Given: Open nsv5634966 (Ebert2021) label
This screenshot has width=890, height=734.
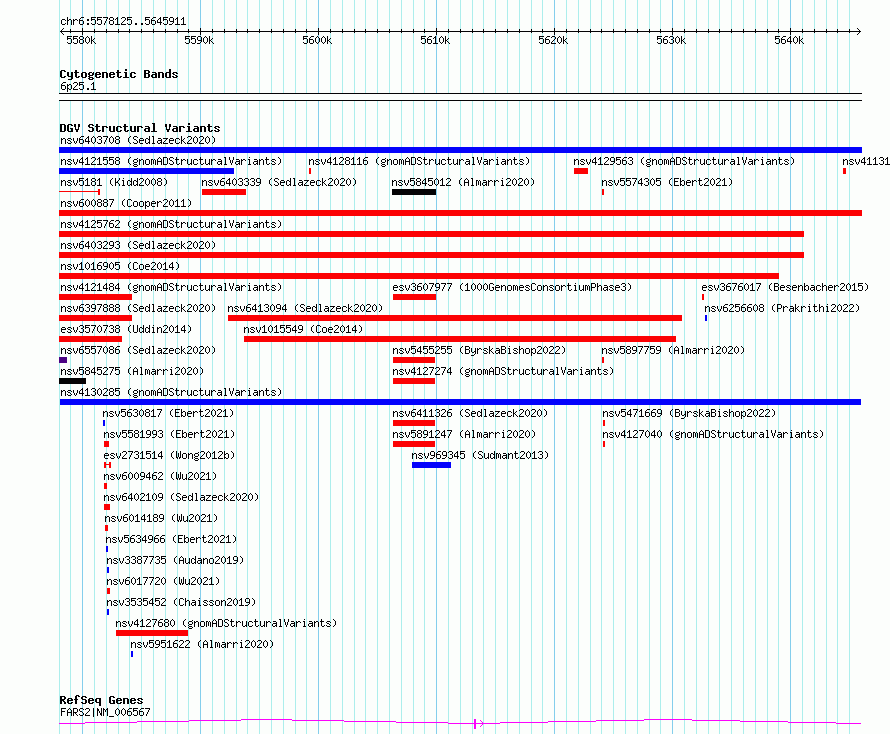Looking at the screenshot, I should tap(171, 539).
